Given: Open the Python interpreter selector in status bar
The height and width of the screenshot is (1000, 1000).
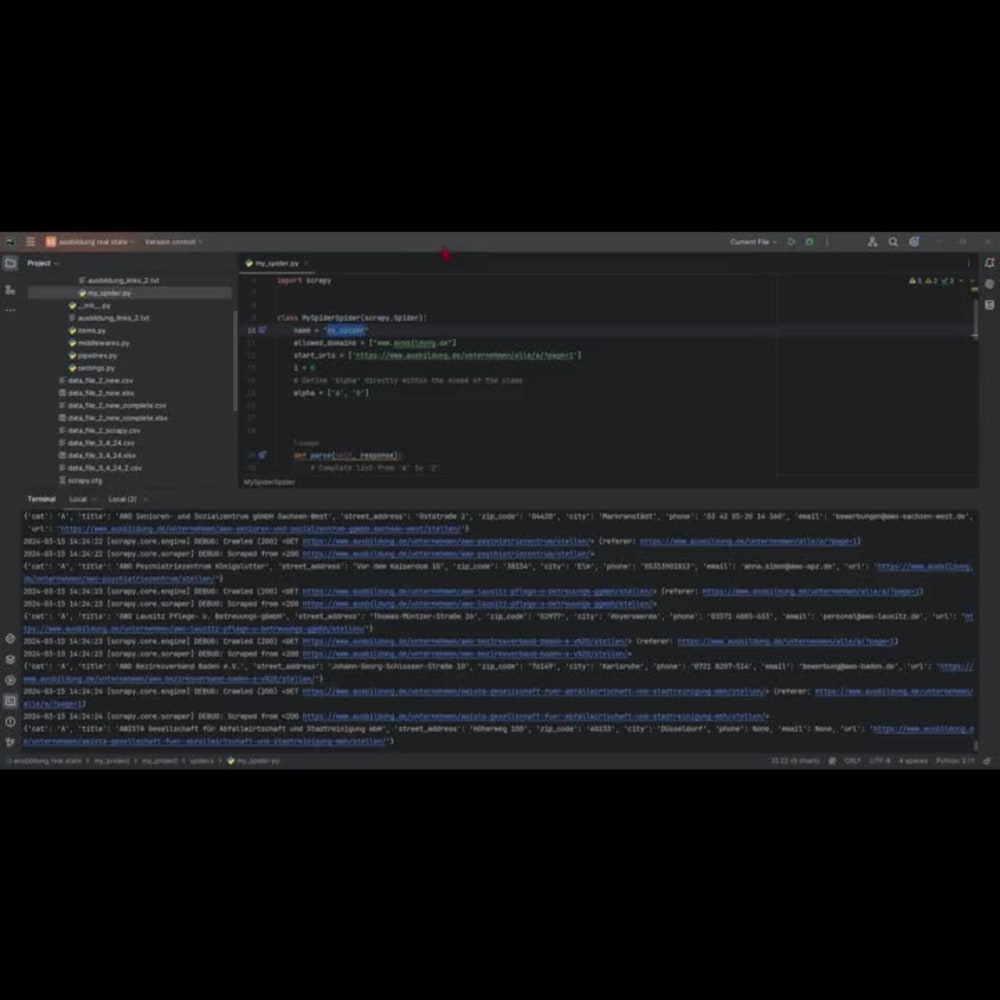Looking at the screenshot, I should click(955, 761).
